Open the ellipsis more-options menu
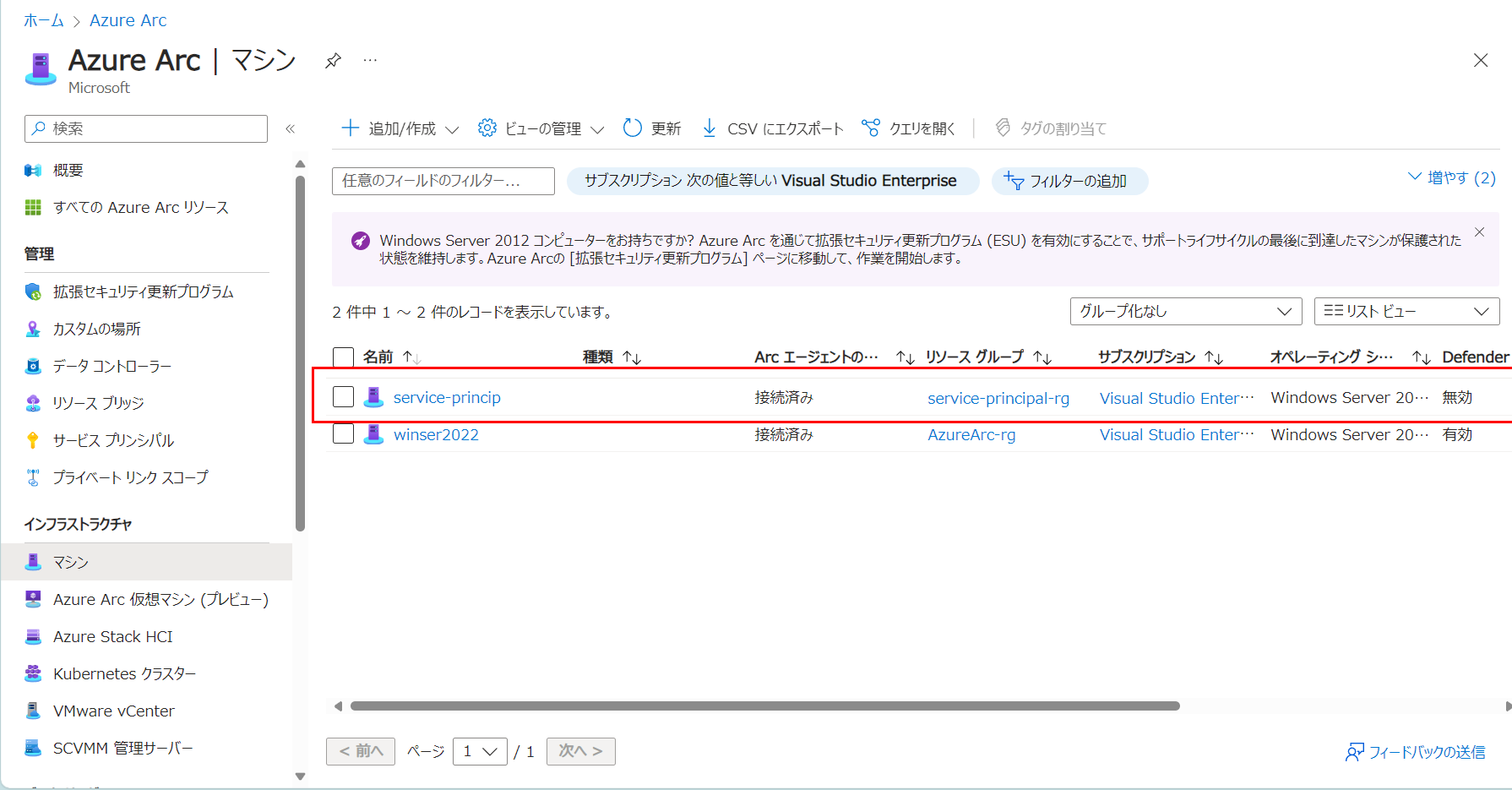The width and height of the screenshot is (1512, 790). click(x=370, y=60)
